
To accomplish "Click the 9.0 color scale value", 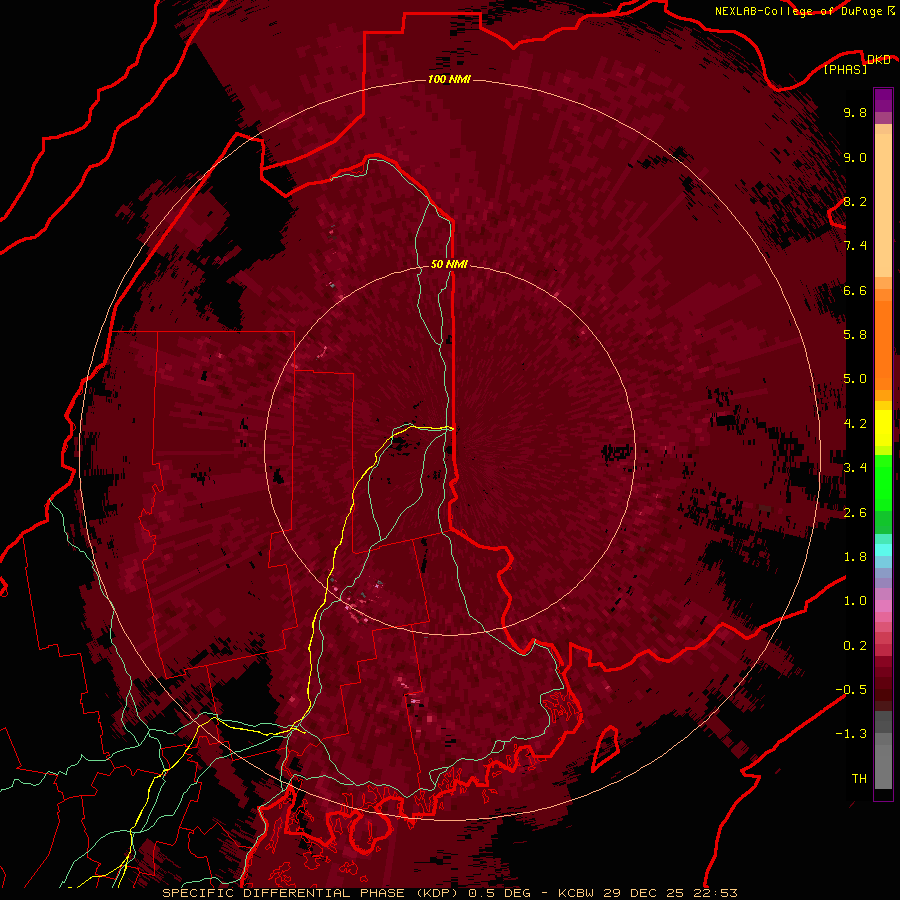I will [x=855, y=157].
